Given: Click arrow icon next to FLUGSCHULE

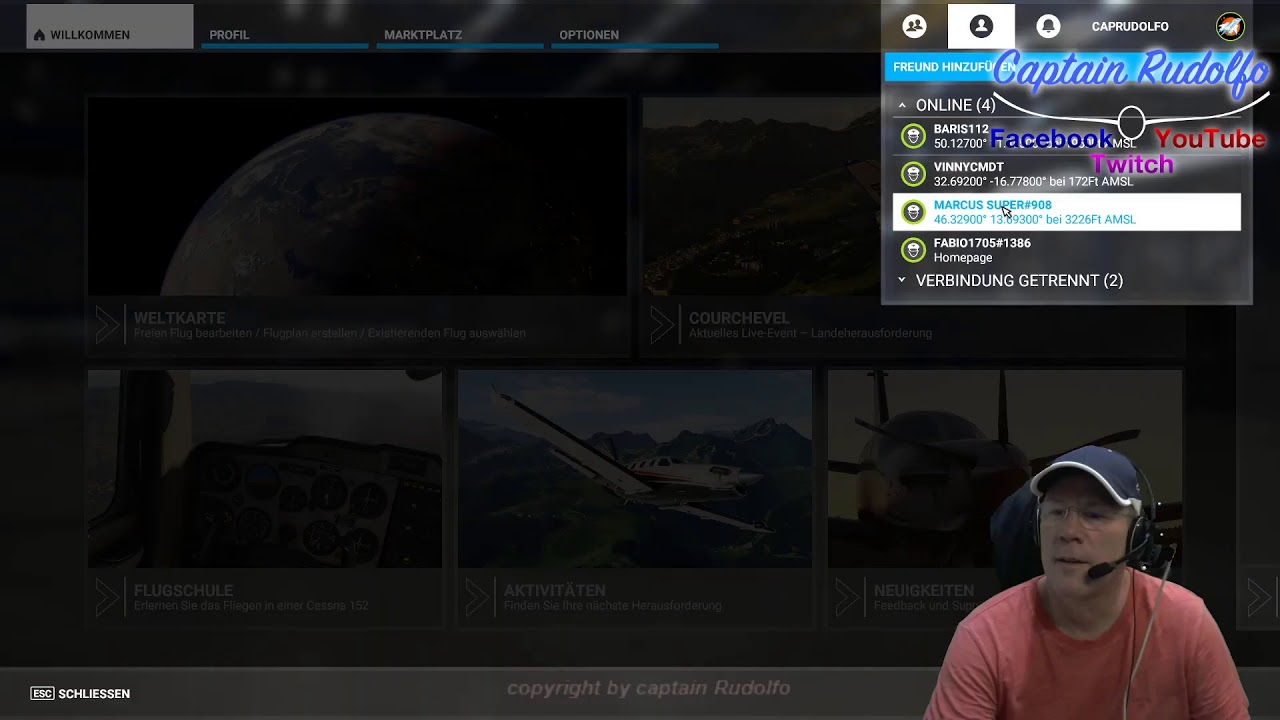Looking at the screenshot, I should click(107, 598).
